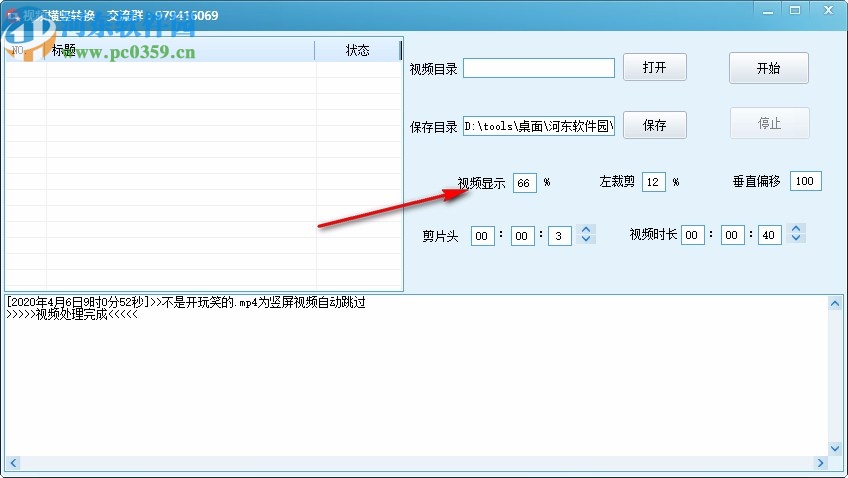848x478 pixels.
Task: Click the log line 视频处理完成
Action: 72,314
